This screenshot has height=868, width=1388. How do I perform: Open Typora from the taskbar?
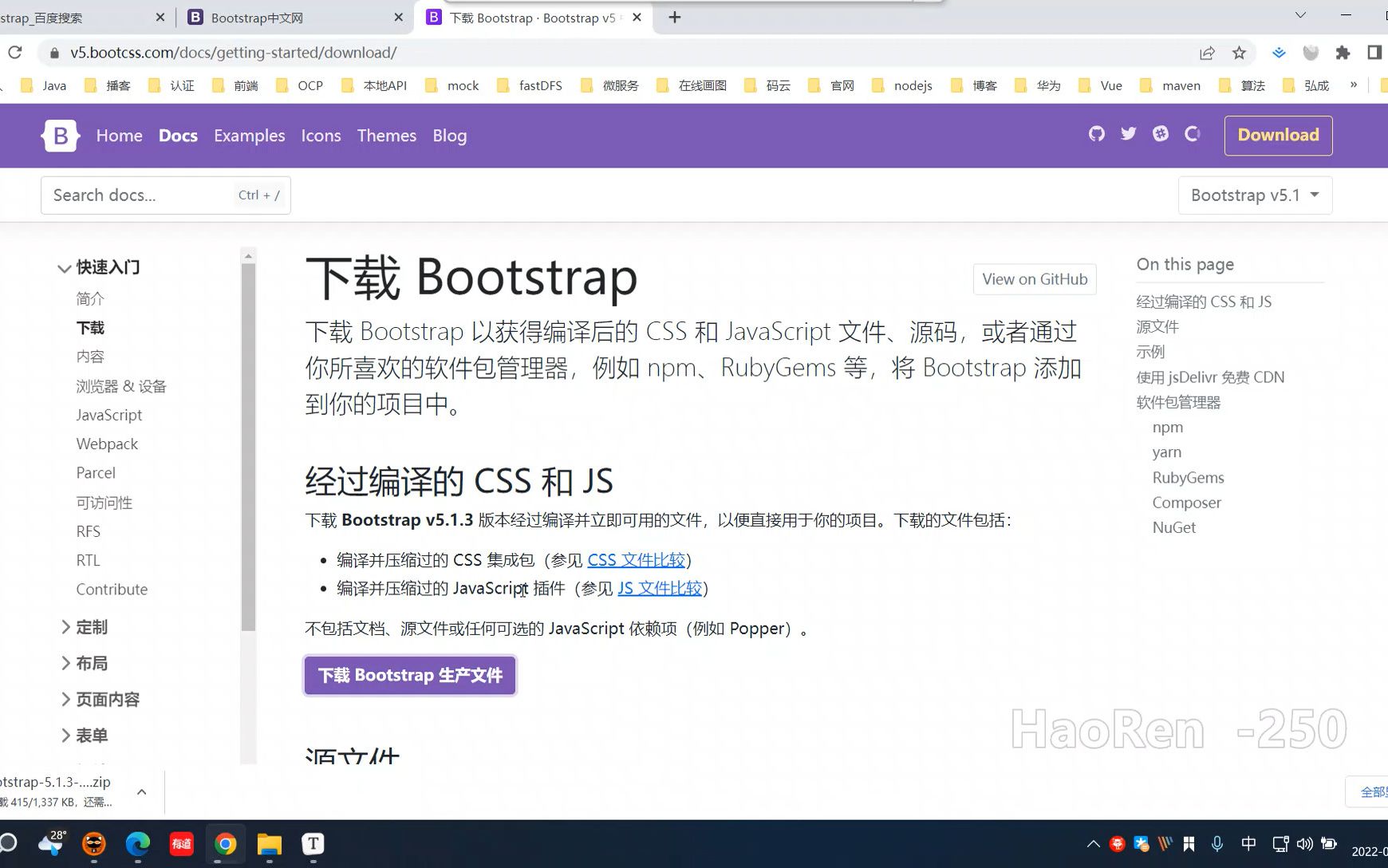point(313,844)
